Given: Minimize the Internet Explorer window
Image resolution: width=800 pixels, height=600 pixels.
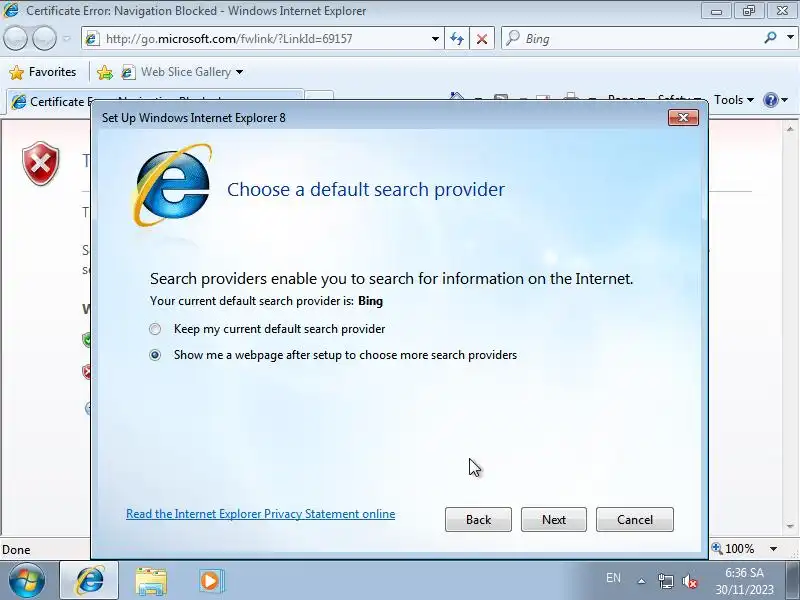Looking at the screenshot, I should point(716,11).
